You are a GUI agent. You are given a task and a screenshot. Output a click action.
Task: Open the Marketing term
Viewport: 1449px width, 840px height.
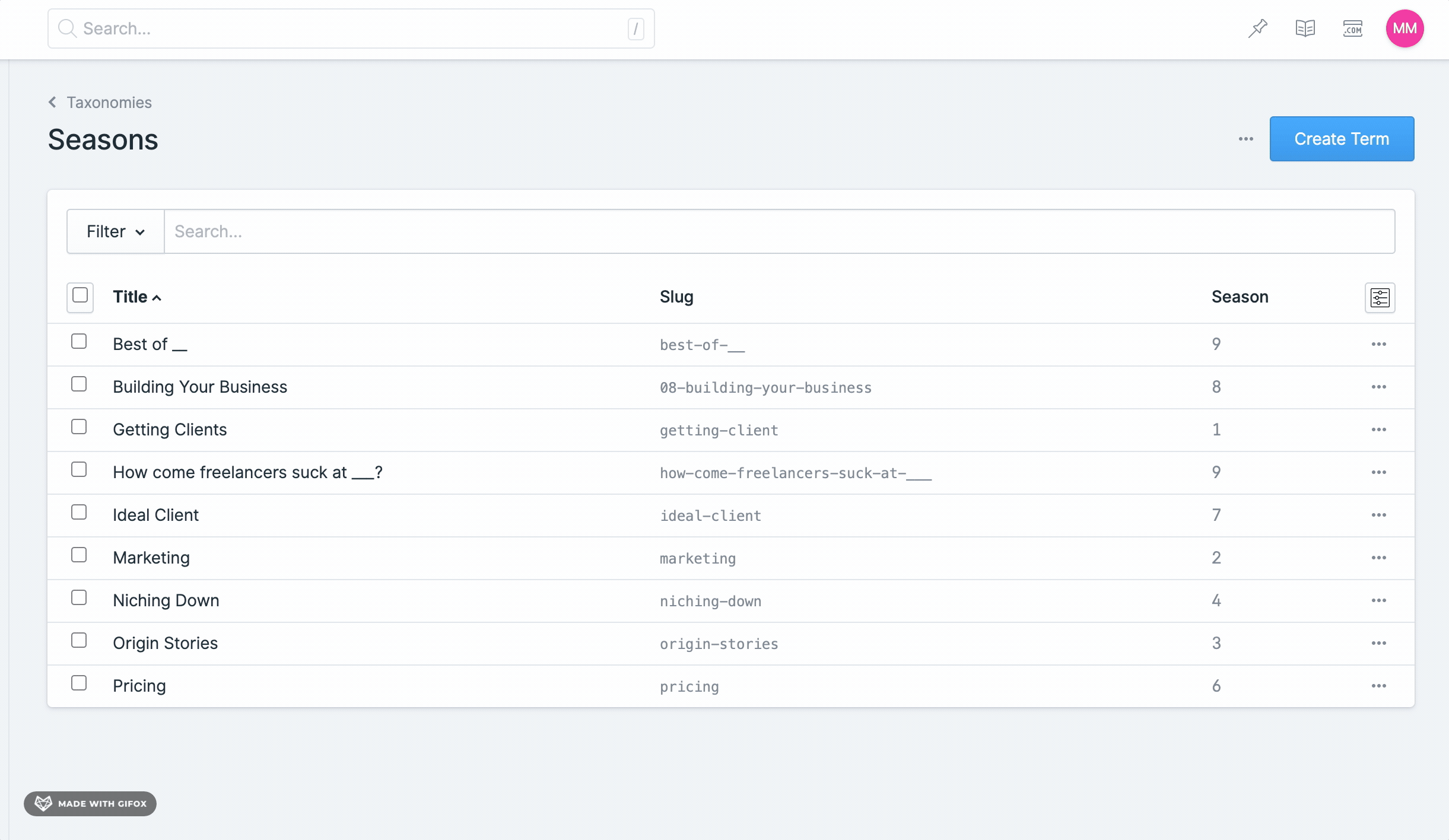(151, 558)
